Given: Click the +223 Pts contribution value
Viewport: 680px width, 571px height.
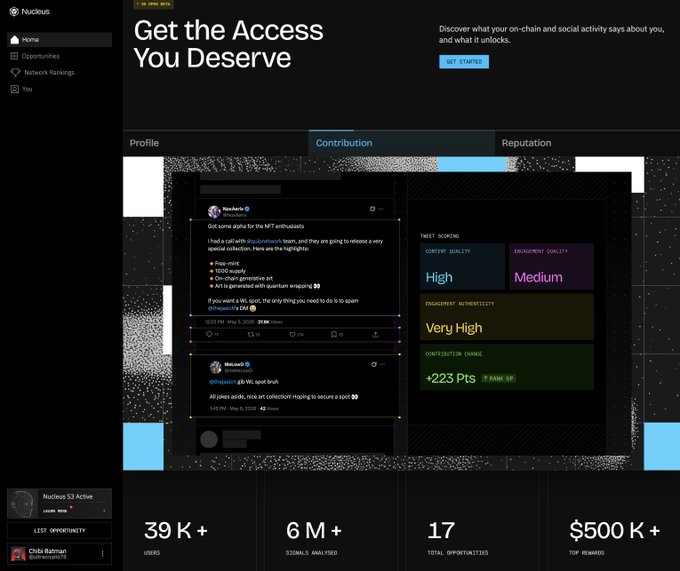Looking at the screenshot, I should (x=451, y=378).
